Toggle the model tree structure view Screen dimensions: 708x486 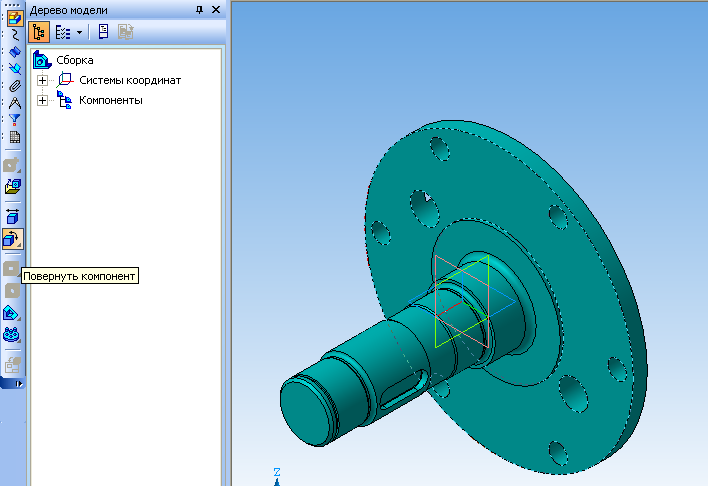pos(39,32)
